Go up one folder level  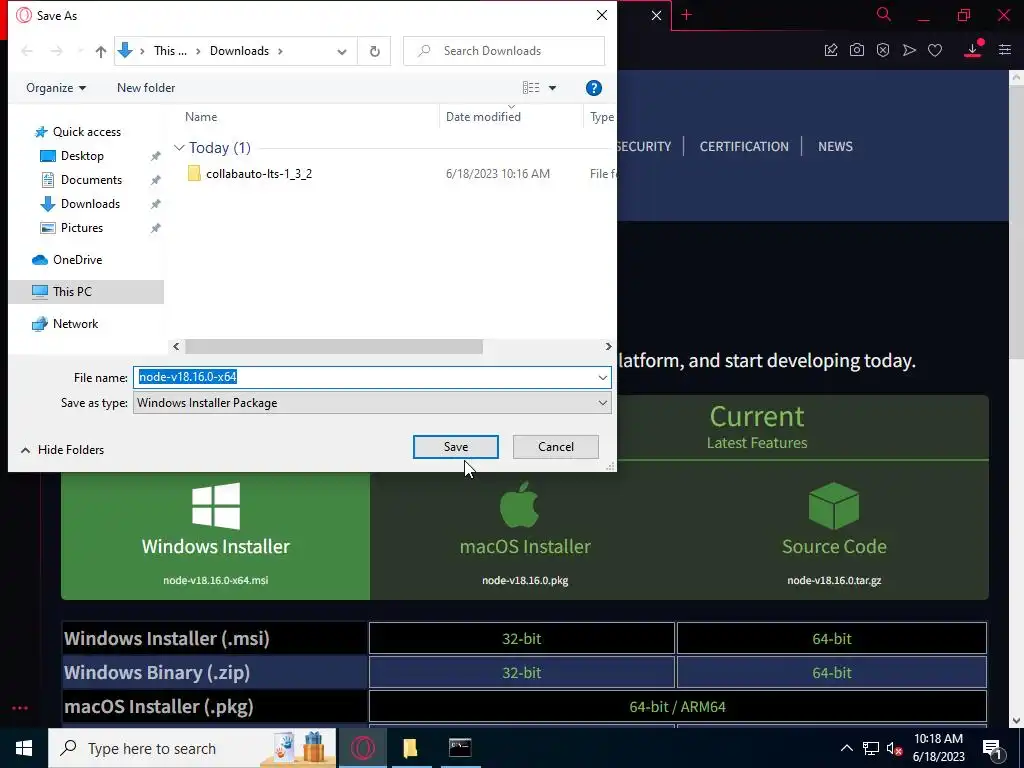point(101,51)
